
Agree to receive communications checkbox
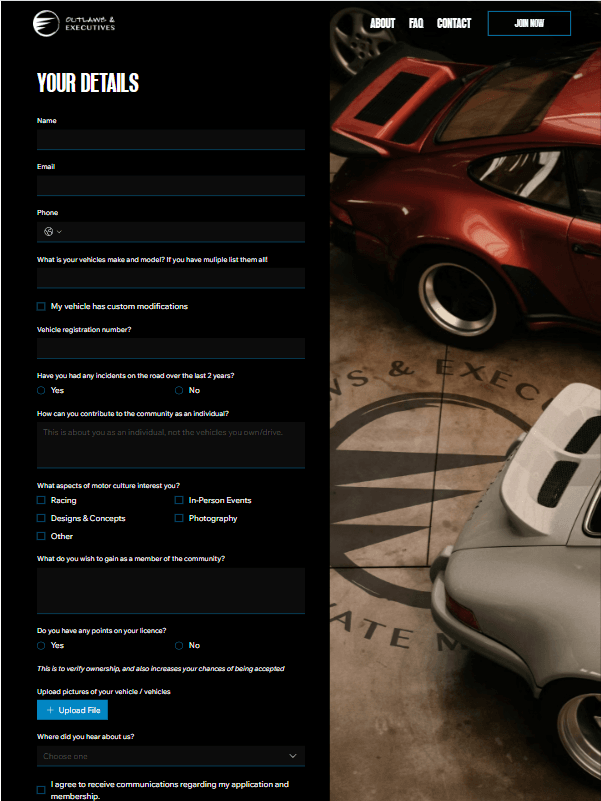point(41,790)
